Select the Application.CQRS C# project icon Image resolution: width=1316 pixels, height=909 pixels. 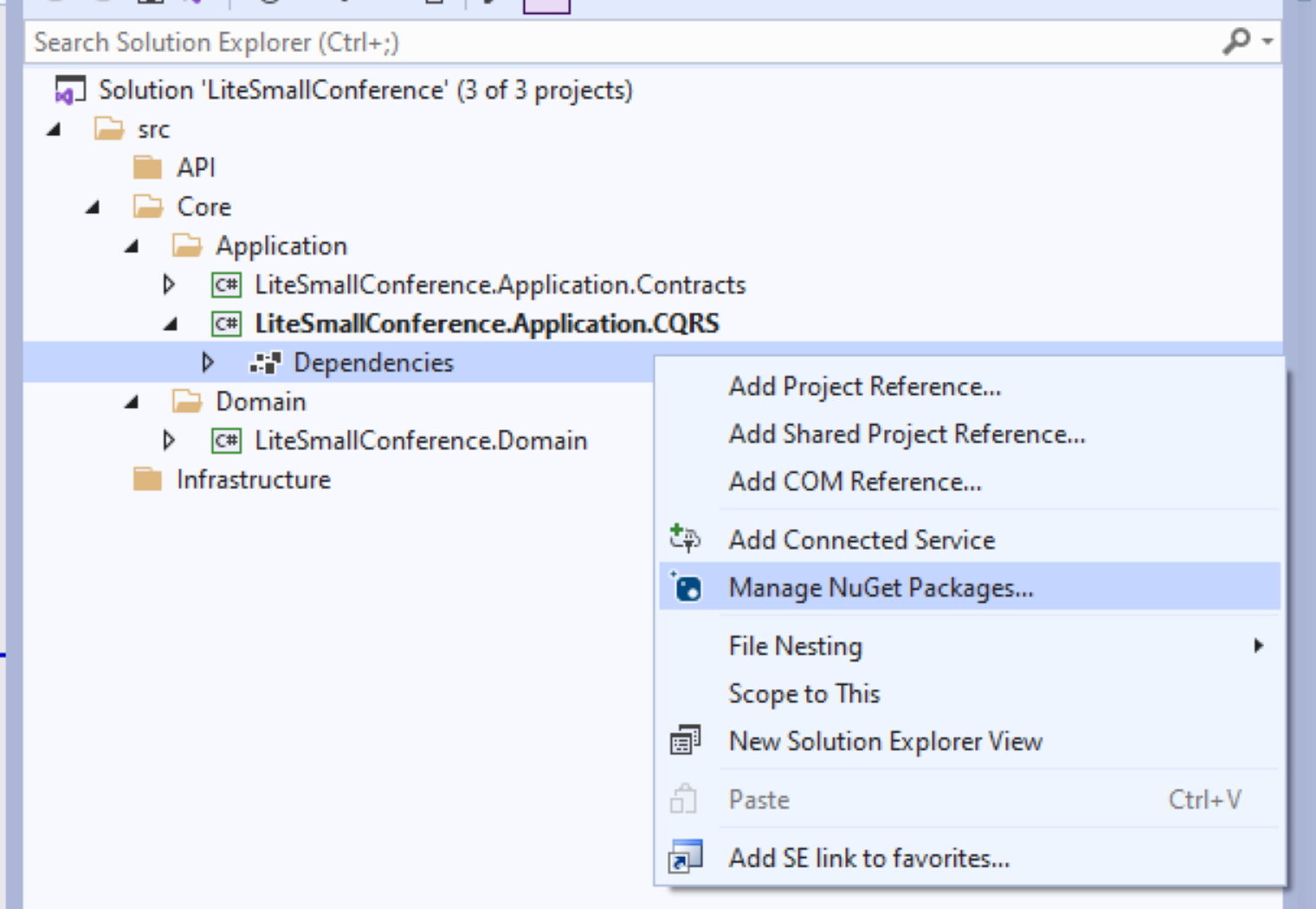pos(227,324)
